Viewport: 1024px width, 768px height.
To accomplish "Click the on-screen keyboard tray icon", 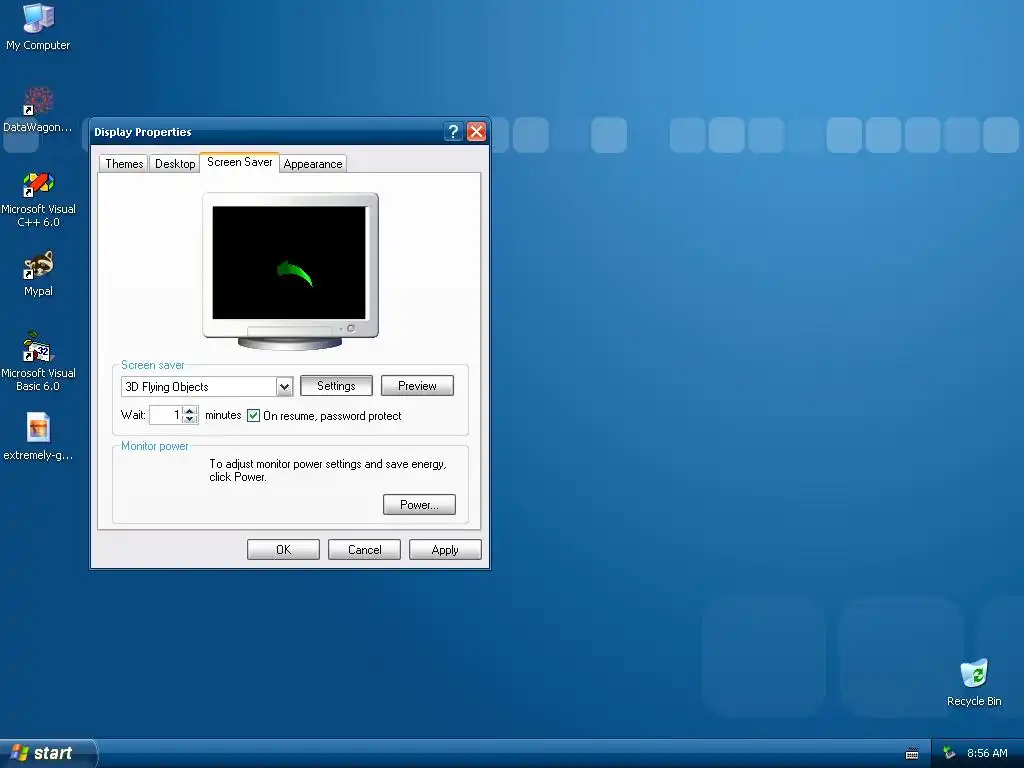I will tap(912, 754).
